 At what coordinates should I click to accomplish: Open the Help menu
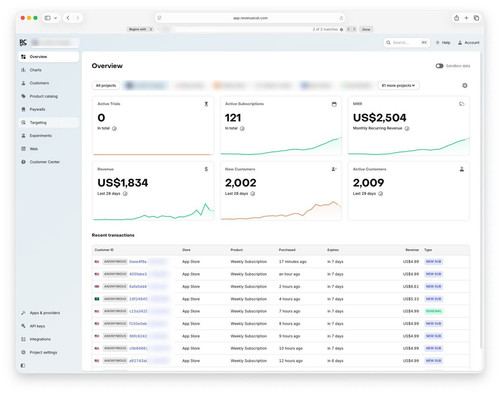coord(443,43)
